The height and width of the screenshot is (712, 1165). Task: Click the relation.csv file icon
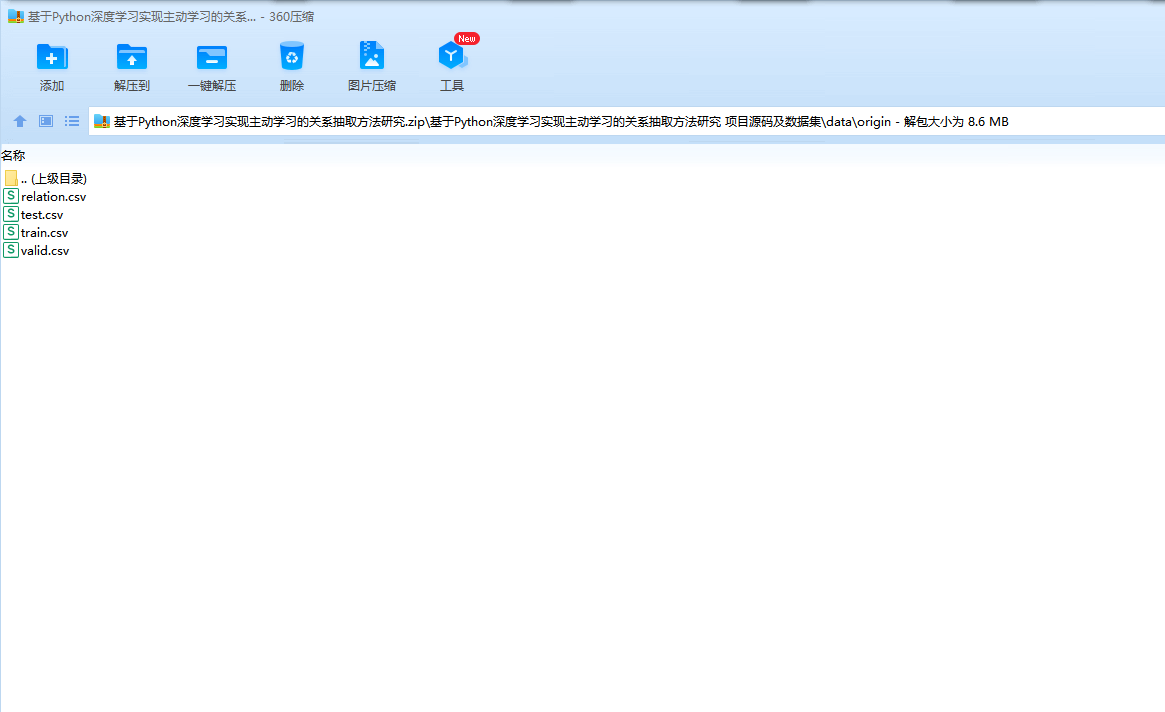(x=10, y=196)
